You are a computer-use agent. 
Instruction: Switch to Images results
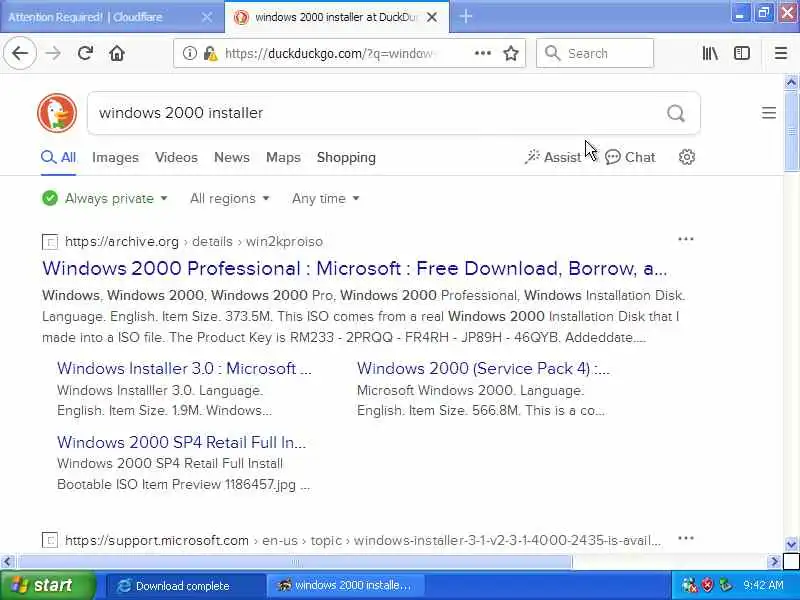115,158
